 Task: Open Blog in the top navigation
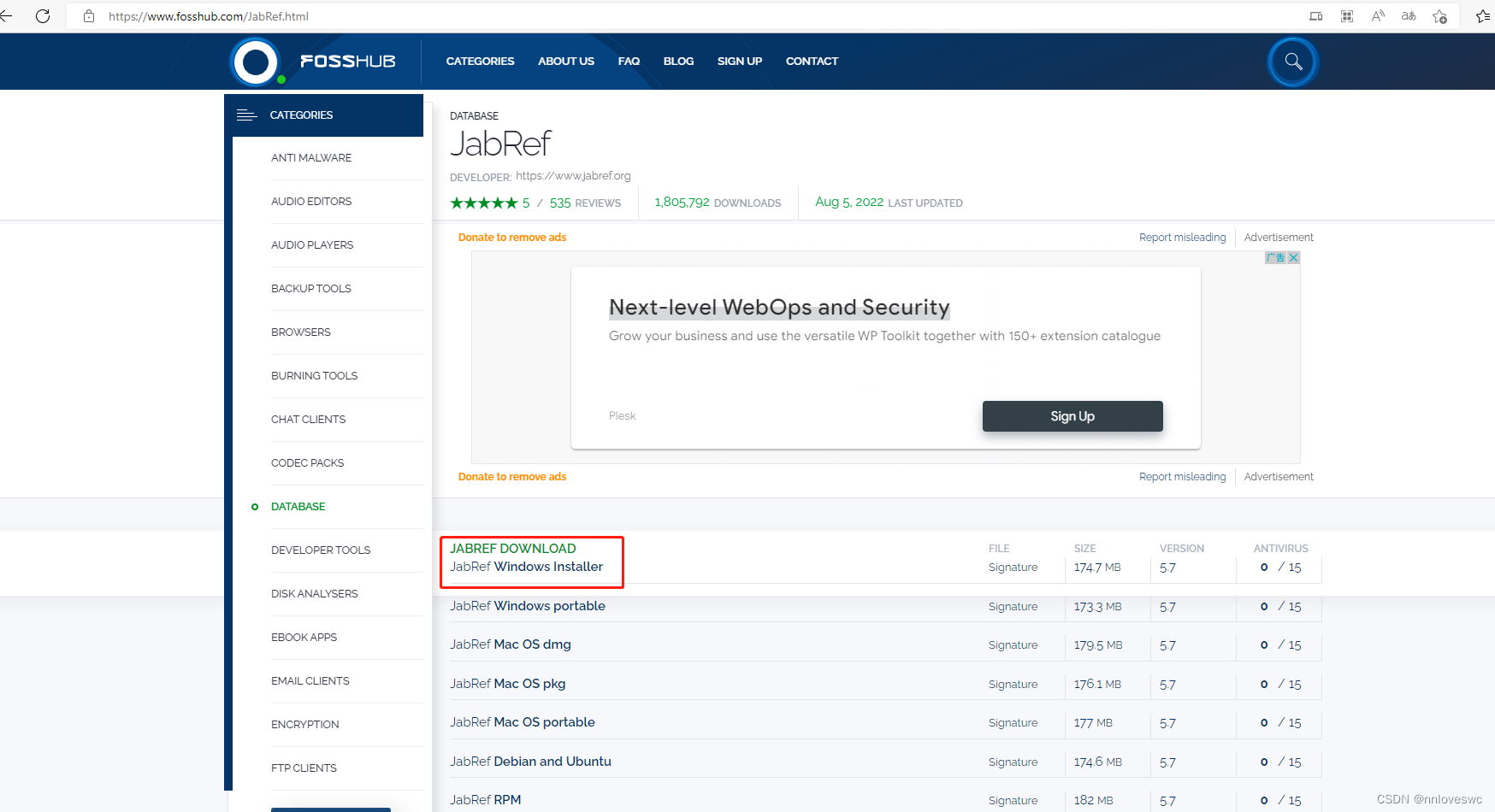678,62
